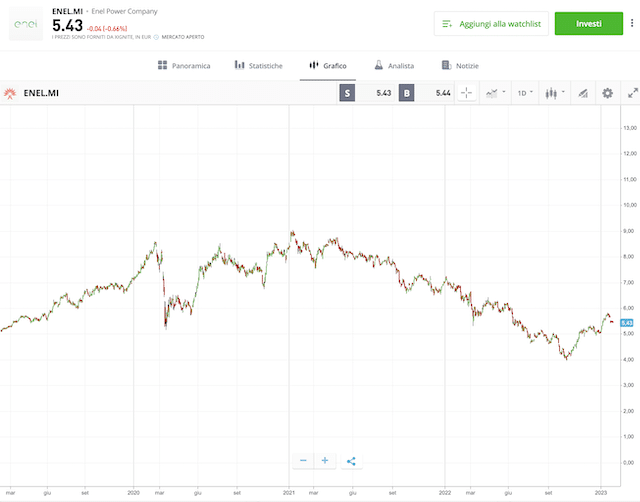Click the 13,00 price axis label
The image size is (640, 502).
pyautogui.click(x=630, y=128)
